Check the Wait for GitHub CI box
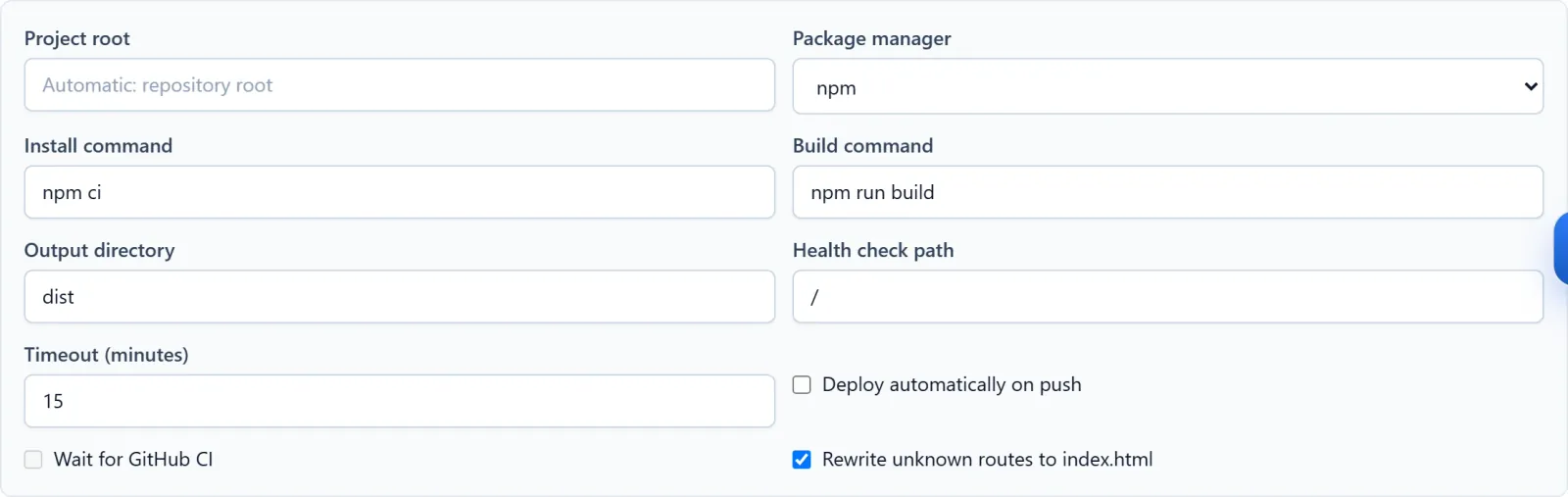1568x497 pixels. point(33,460)
